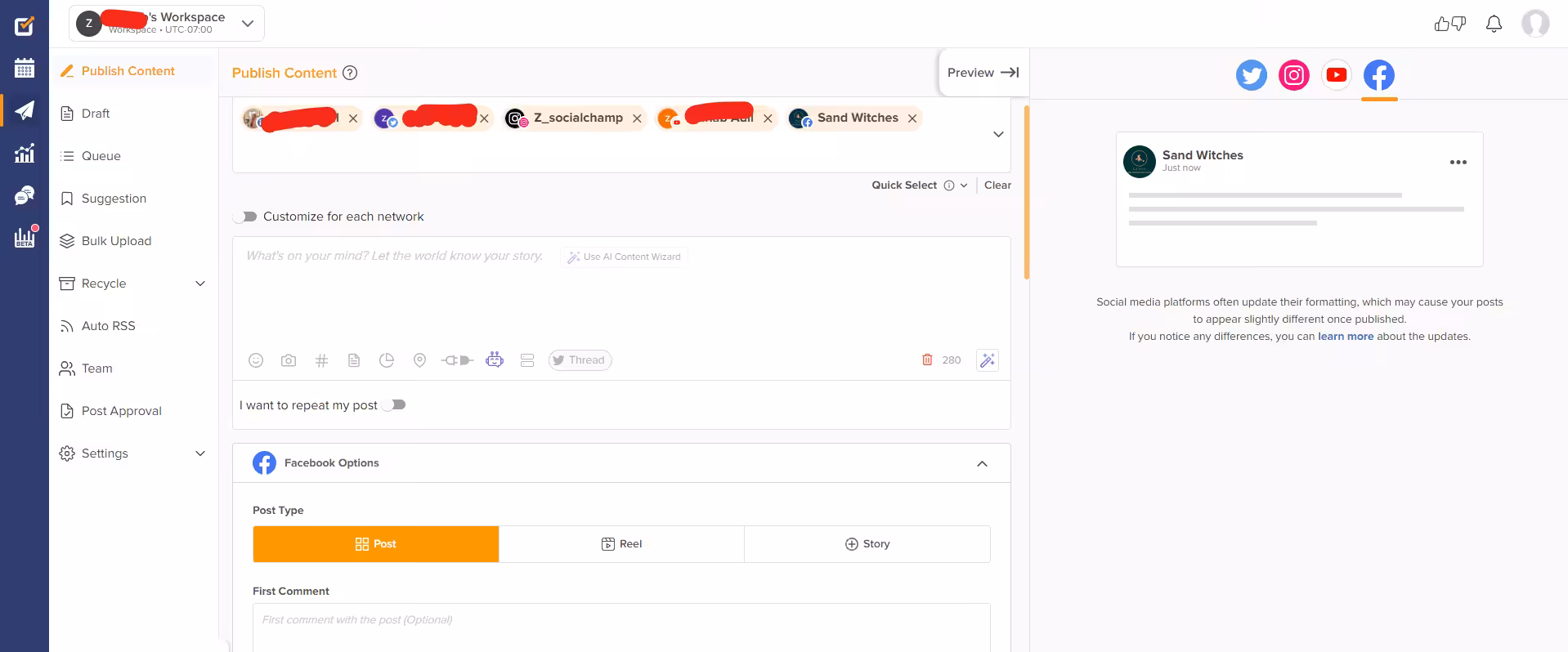The width and height of the screenshot is (1568, 652).
Task: Switch preview to Instagram icon
Action: click(x=1294, y=75)
